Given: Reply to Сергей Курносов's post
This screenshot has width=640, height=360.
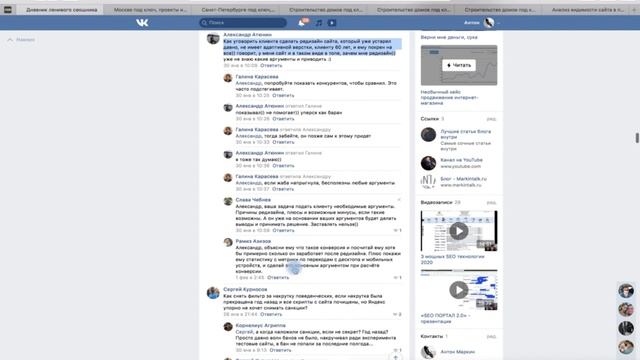Looking at the screenshot, I should [x=271, y=314].
